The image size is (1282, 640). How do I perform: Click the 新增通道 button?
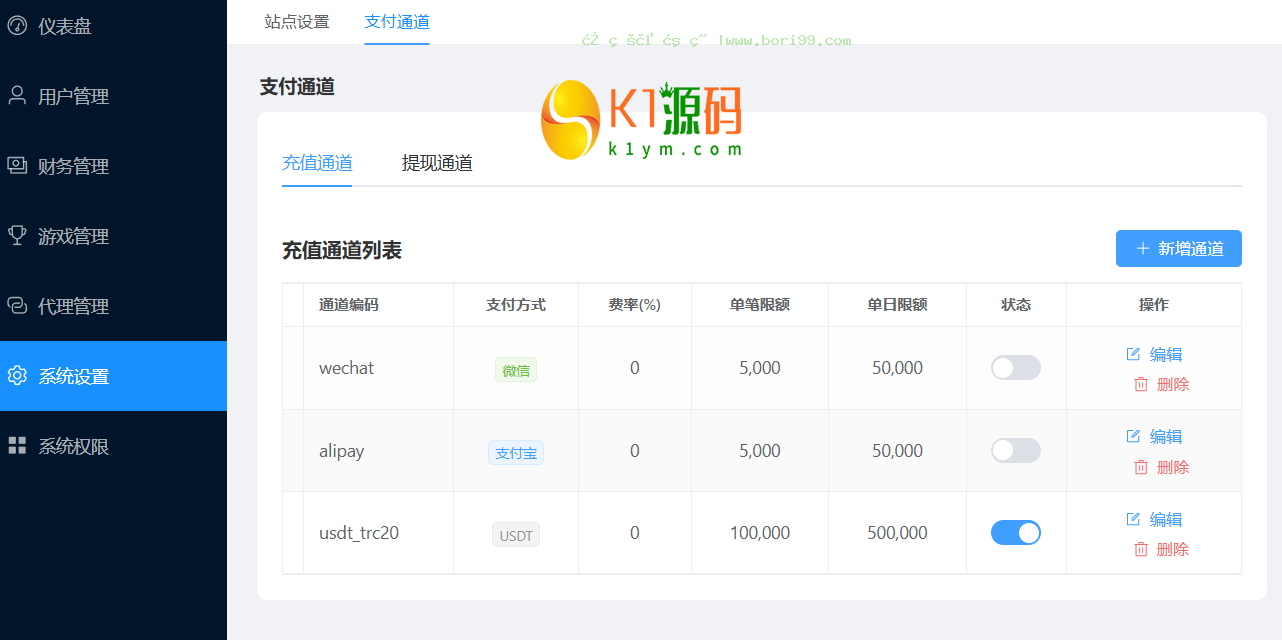click(x=1179, y=249)
